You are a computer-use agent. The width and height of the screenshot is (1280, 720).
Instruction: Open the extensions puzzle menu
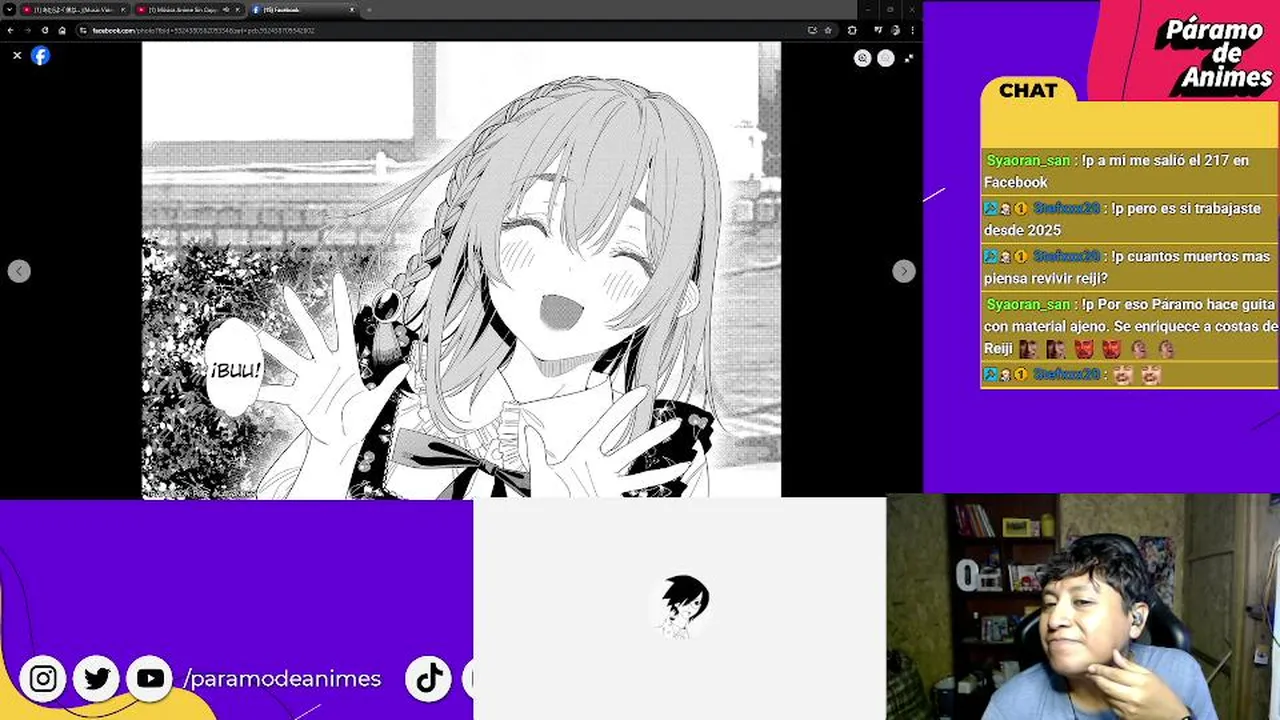pyautogui.click(x=852, y=30)
